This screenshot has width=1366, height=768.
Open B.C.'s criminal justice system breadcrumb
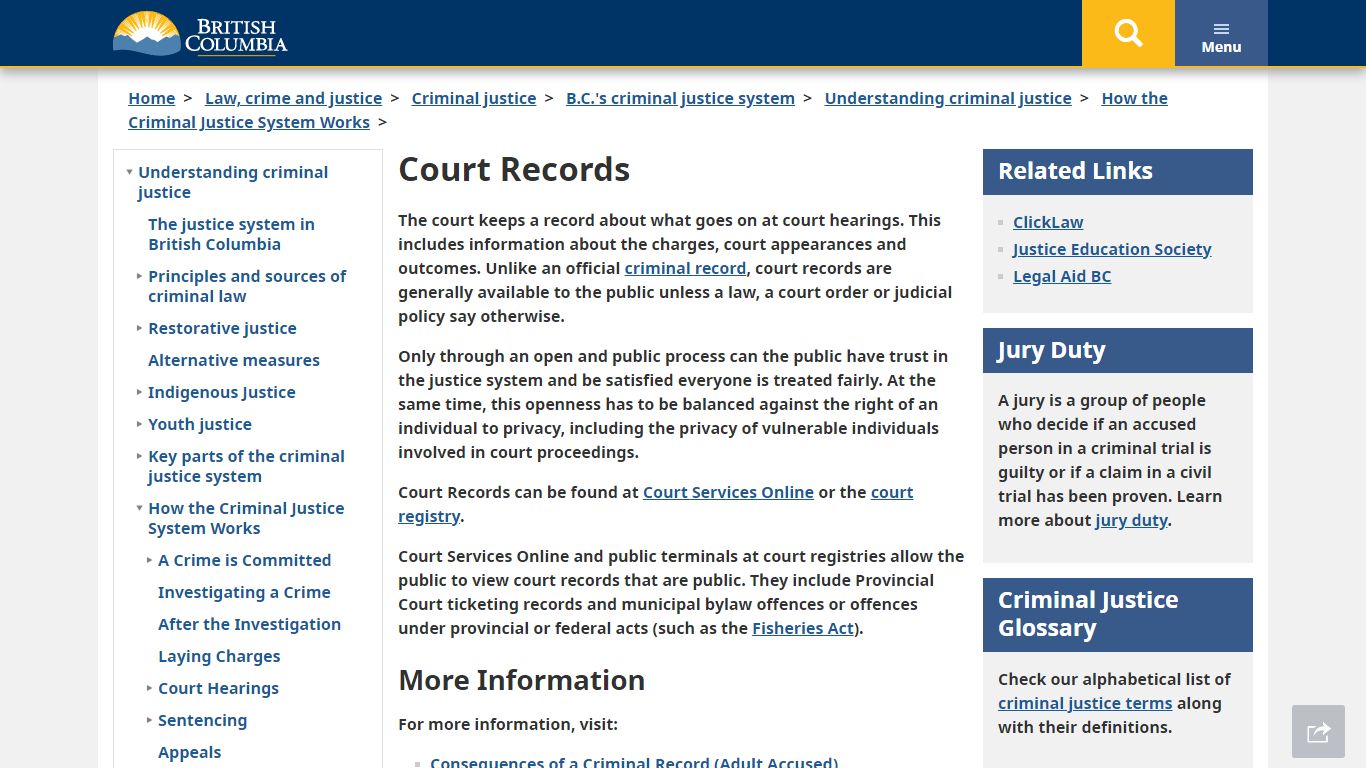680,98
